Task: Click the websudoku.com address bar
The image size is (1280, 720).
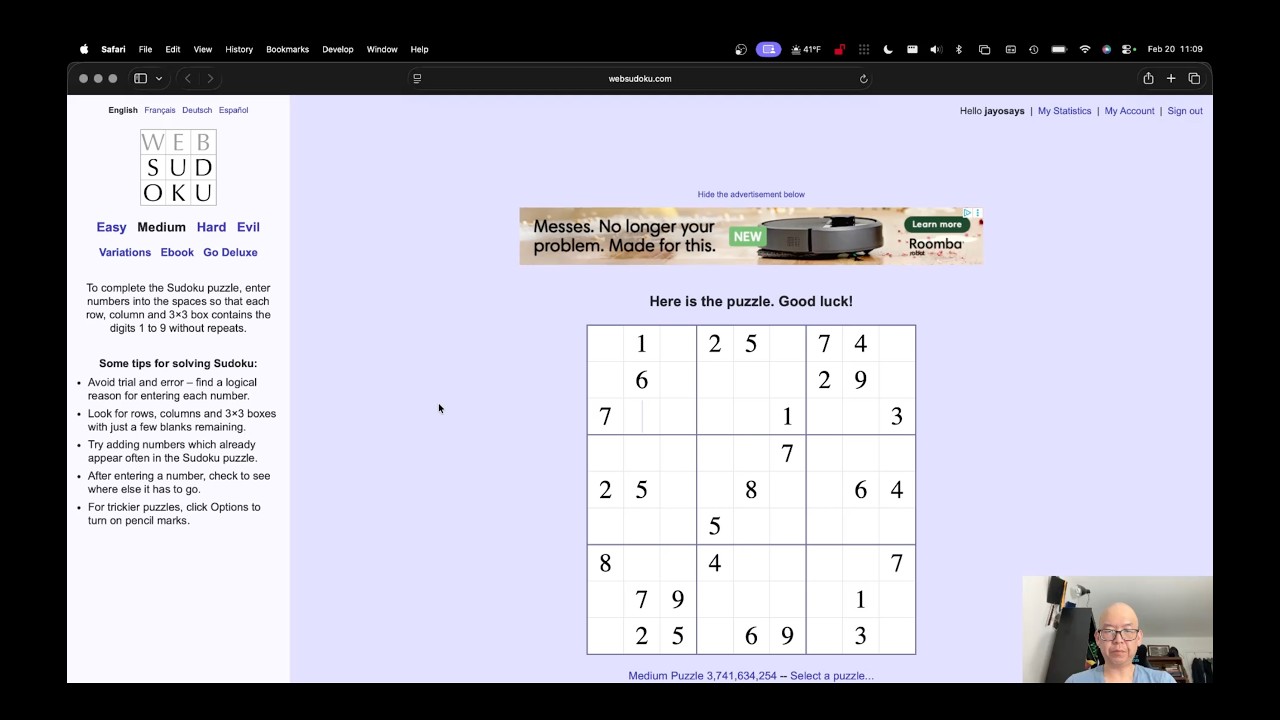Action: 640,78
